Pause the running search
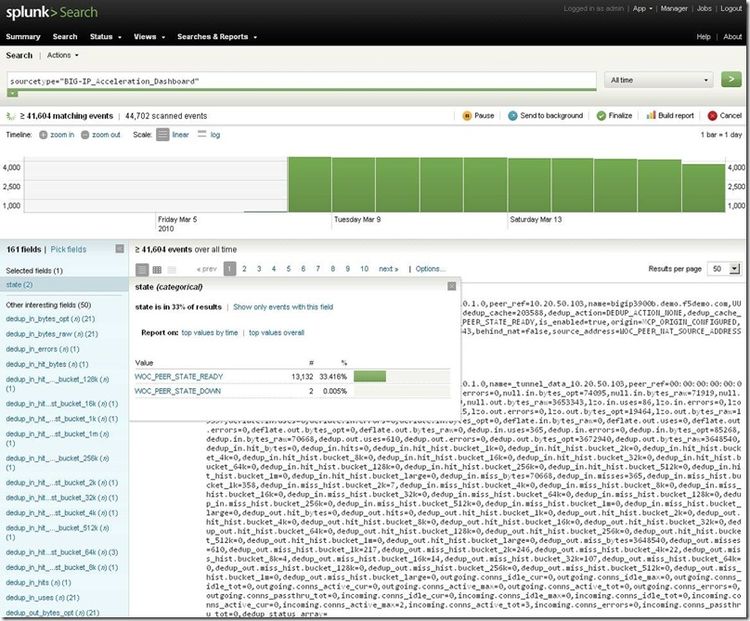Image resolution: width=750 pixels, height=621 pixels. [x=477, y=116]
